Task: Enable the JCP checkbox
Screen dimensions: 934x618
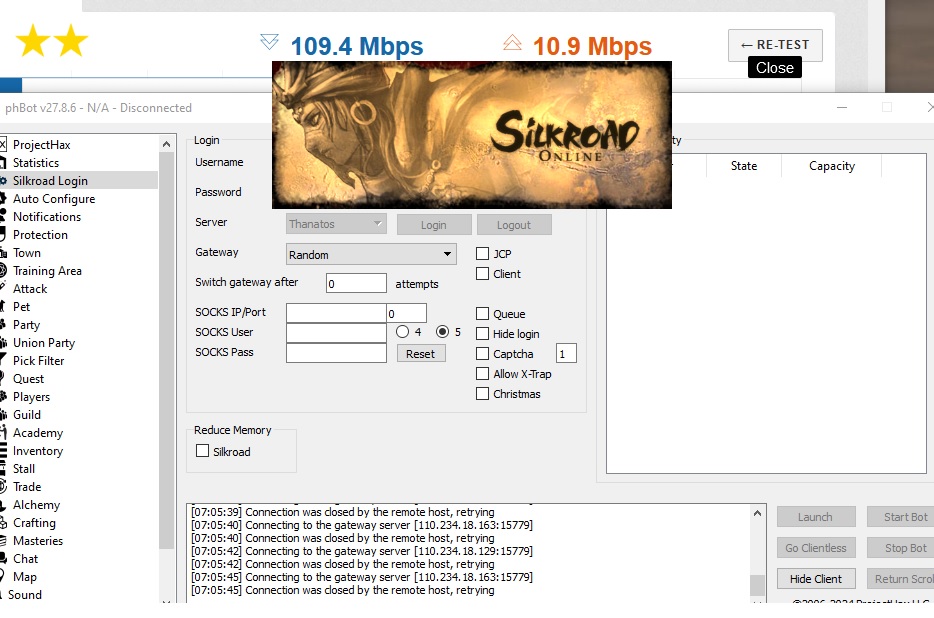Action: (x=483, y=254)
